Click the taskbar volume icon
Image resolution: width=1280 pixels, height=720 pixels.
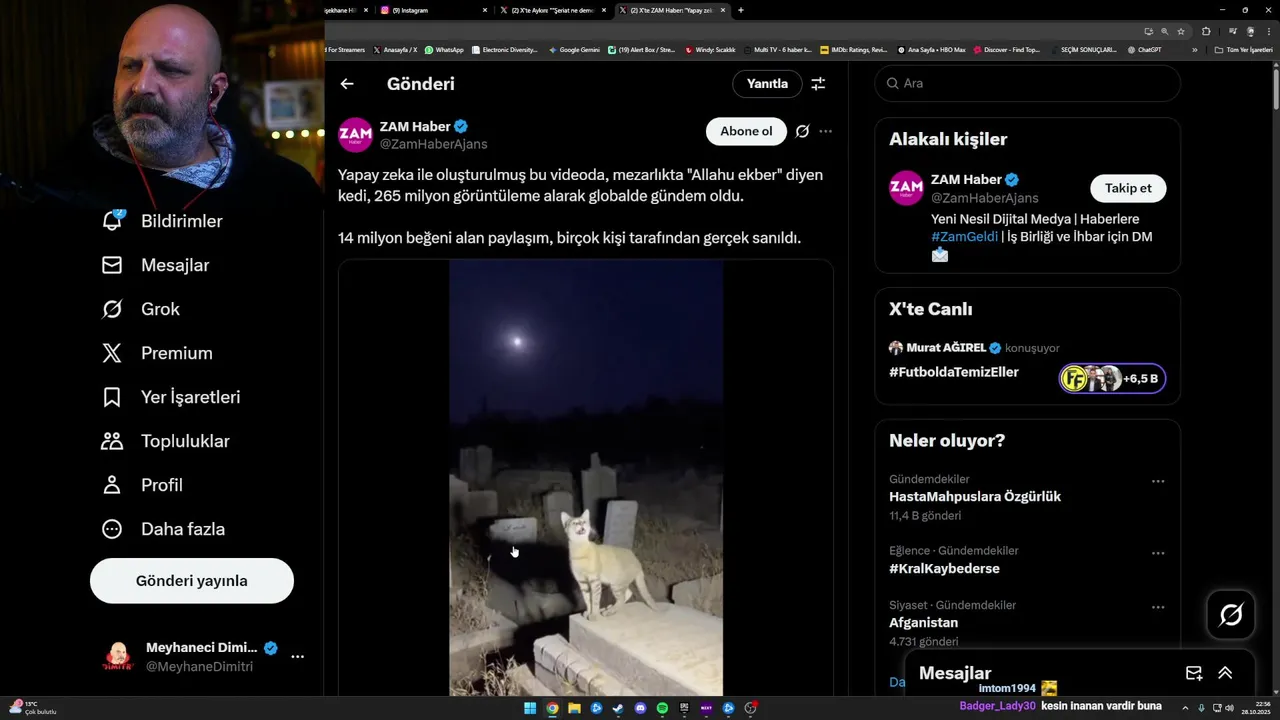pos(1229,708)
